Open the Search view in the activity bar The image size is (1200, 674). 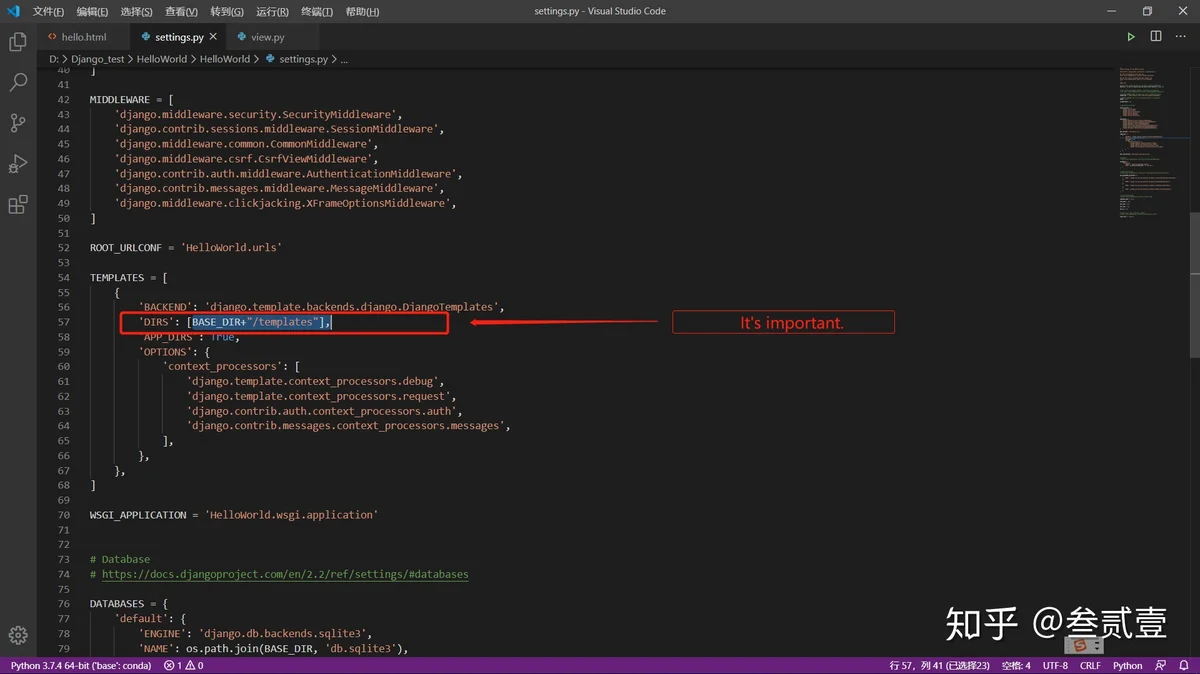tap(18, 82)
